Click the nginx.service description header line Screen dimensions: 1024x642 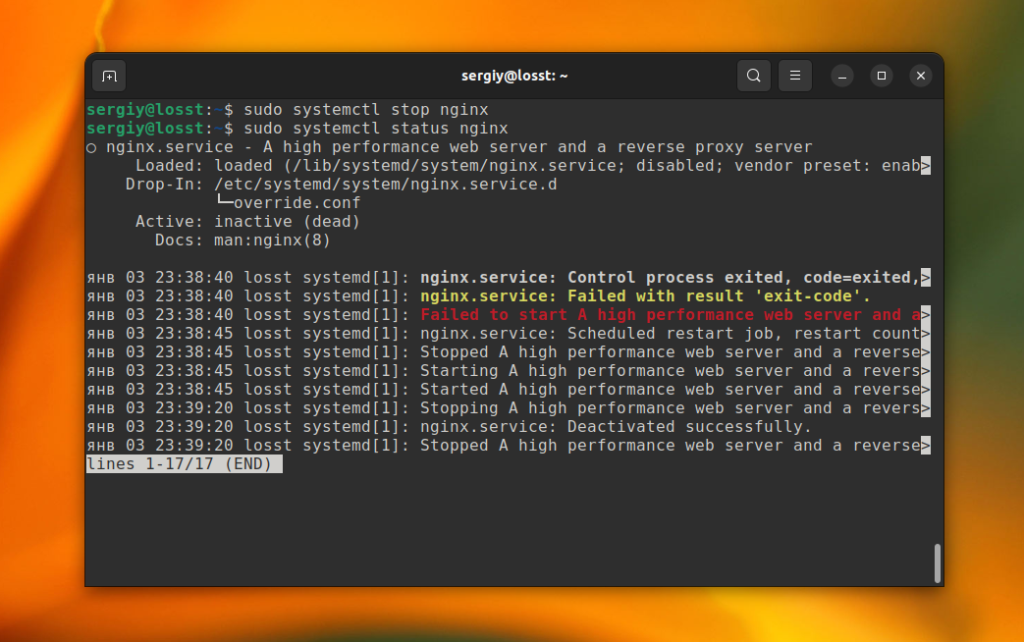tap(449, 147)
